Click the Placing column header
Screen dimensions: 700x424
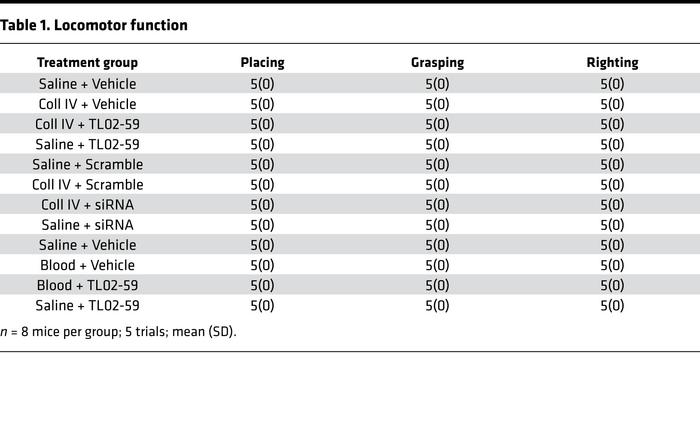262,62
